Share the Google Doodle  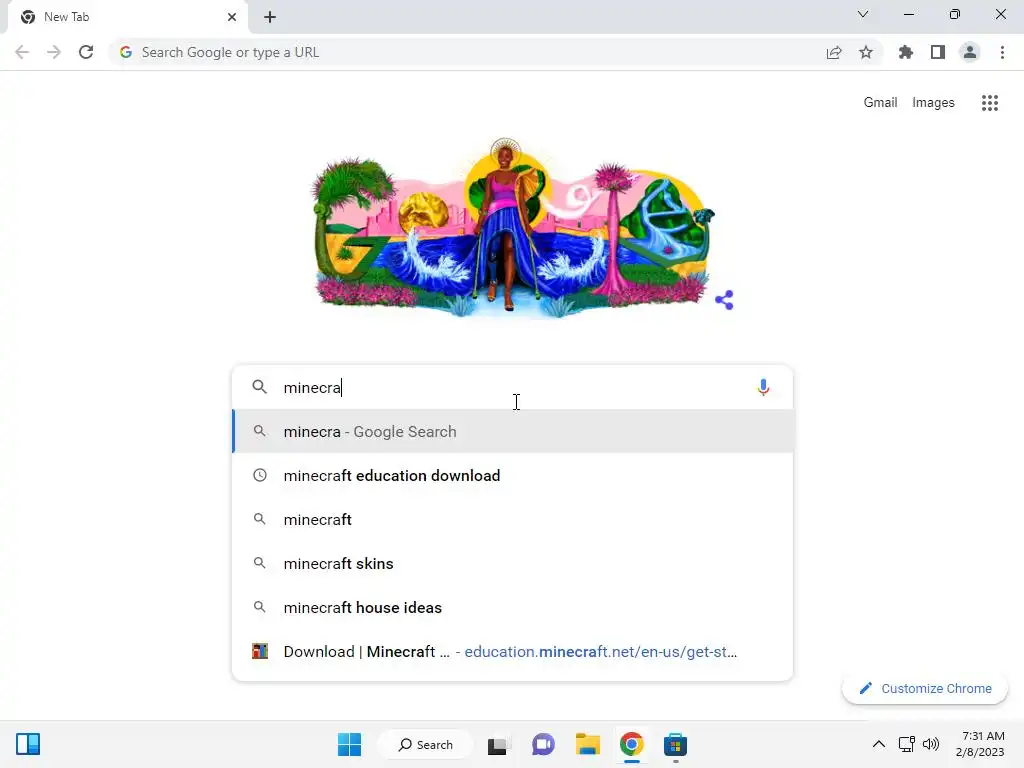[x=724, y=300]
